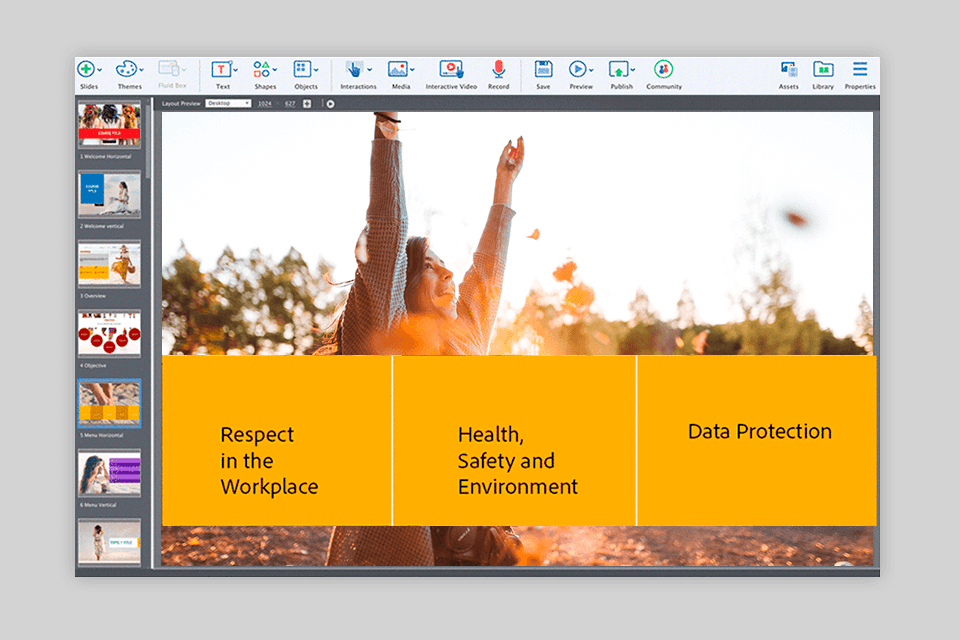Click the Publish icon
This screenshot has width=960, height=640.
point(618,69)
